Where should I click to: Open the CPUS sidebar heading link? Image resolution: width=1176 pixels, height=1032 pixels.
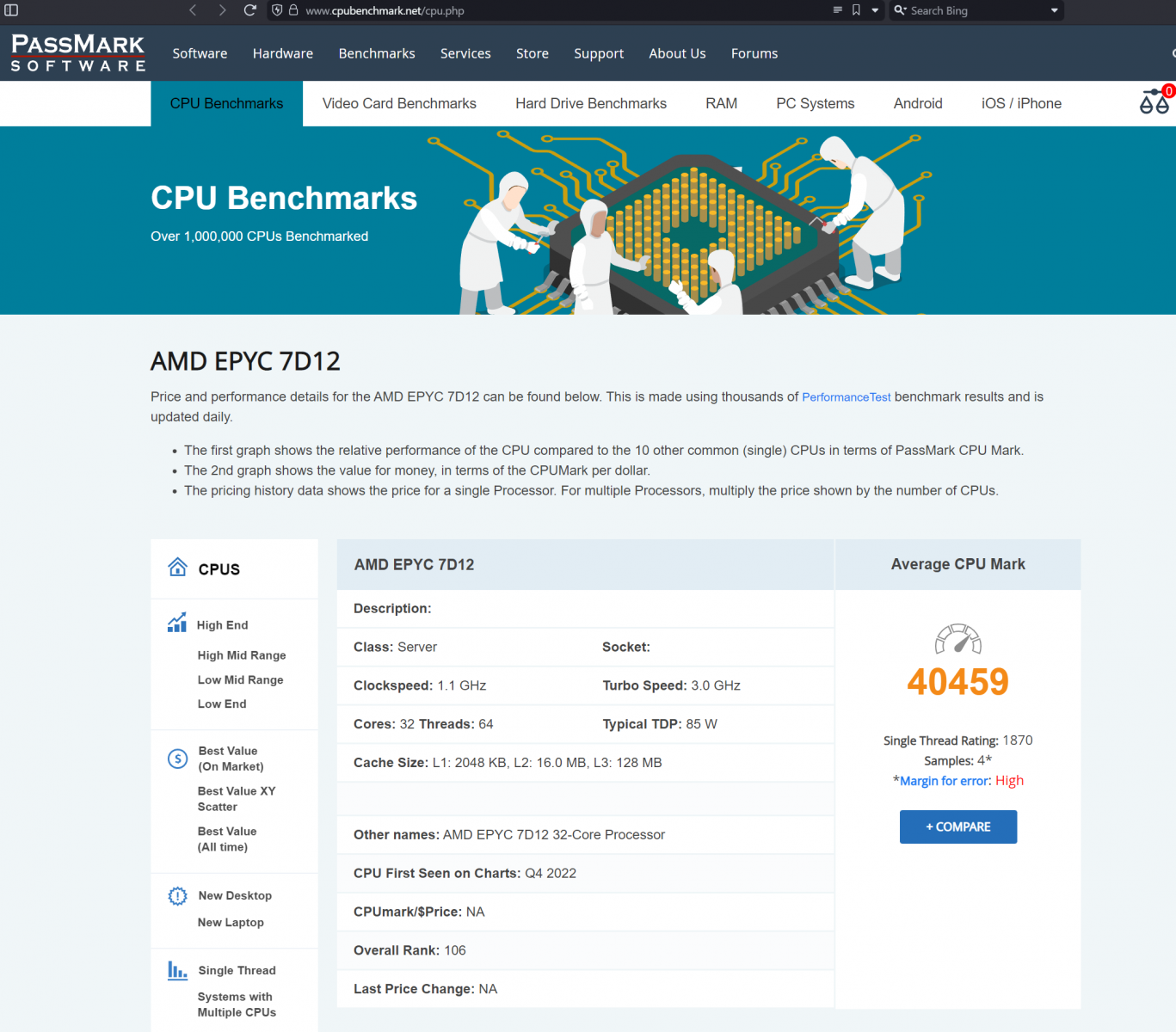click(219, 569)
